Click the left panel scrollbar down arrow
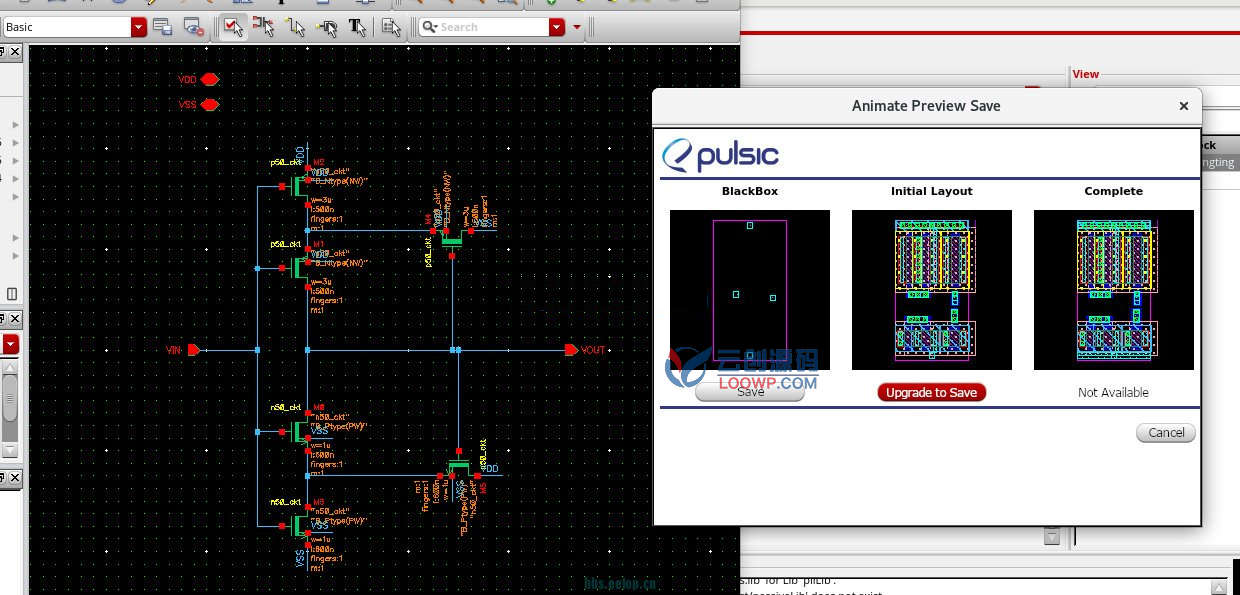The height and width of the screenshot is (595, 1240). coord(10,451)
